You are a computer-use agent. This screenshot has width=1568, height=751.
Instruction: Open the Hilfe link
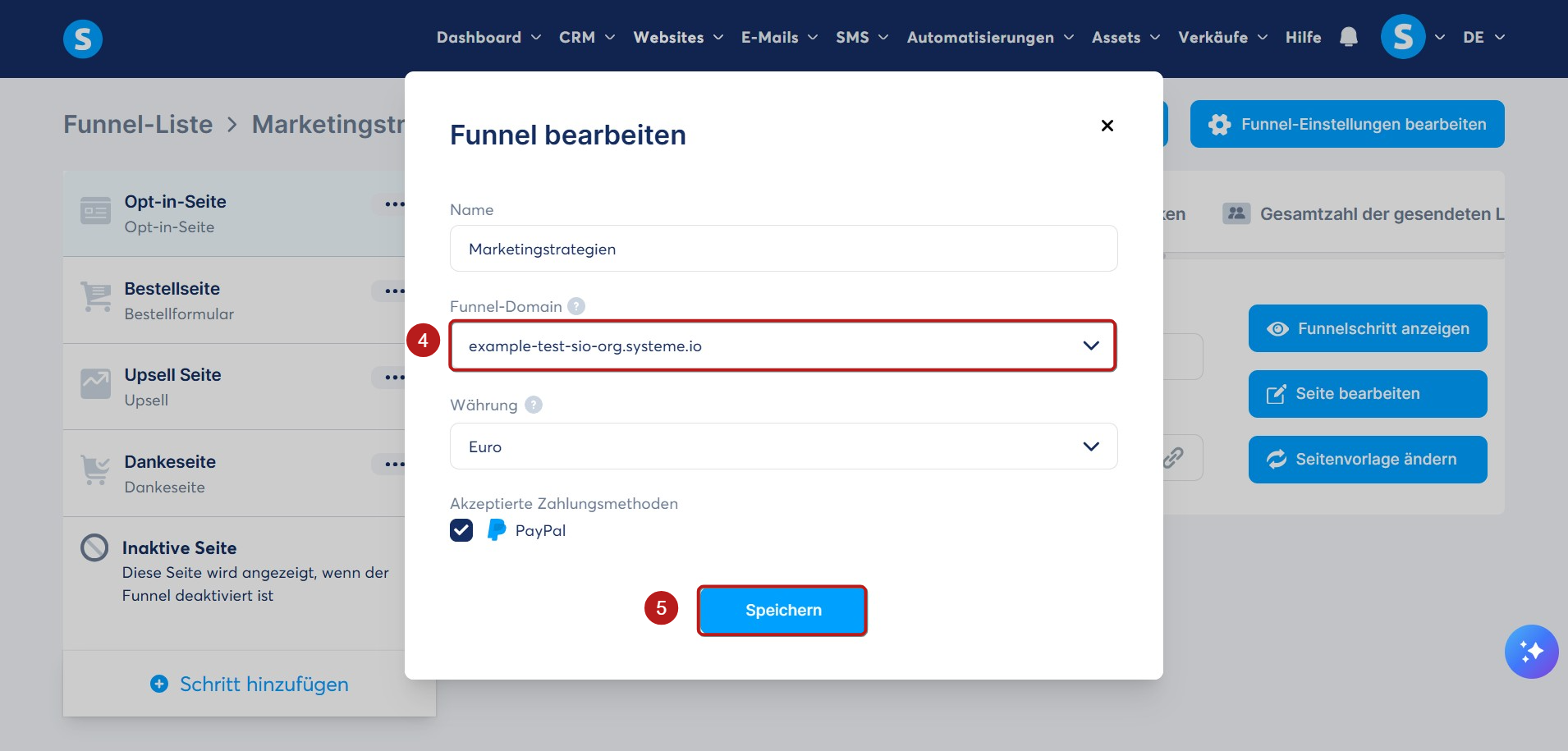[x=1303, y=38]
